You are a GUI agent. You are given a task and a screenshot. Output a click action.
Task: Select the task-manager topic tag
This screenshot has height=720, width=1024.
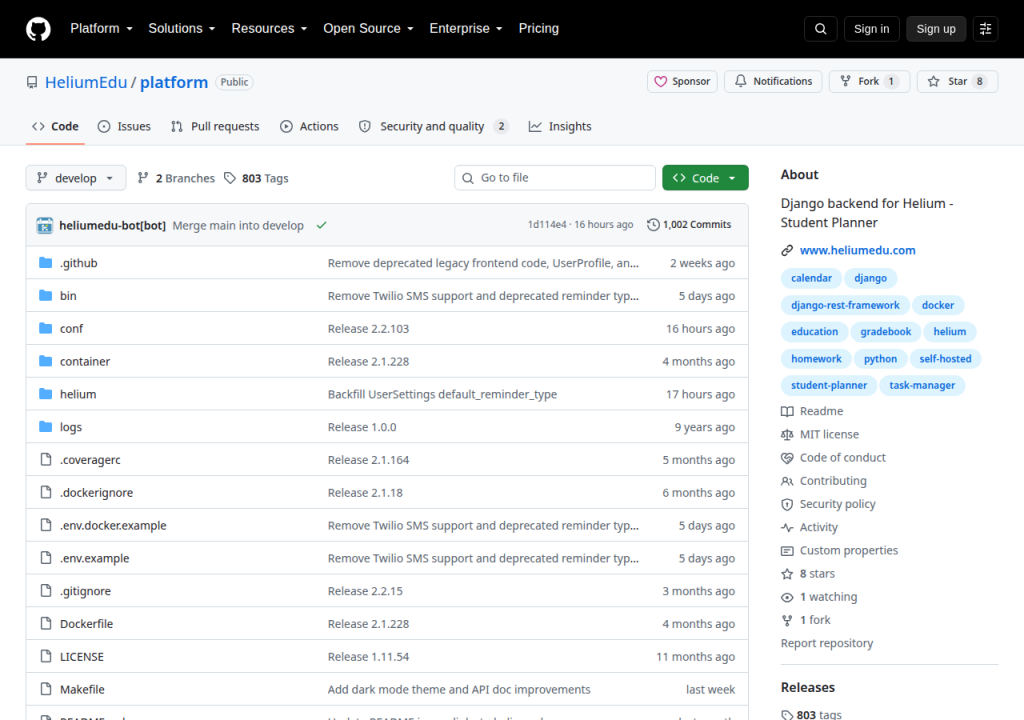click(x=922, y=385)
